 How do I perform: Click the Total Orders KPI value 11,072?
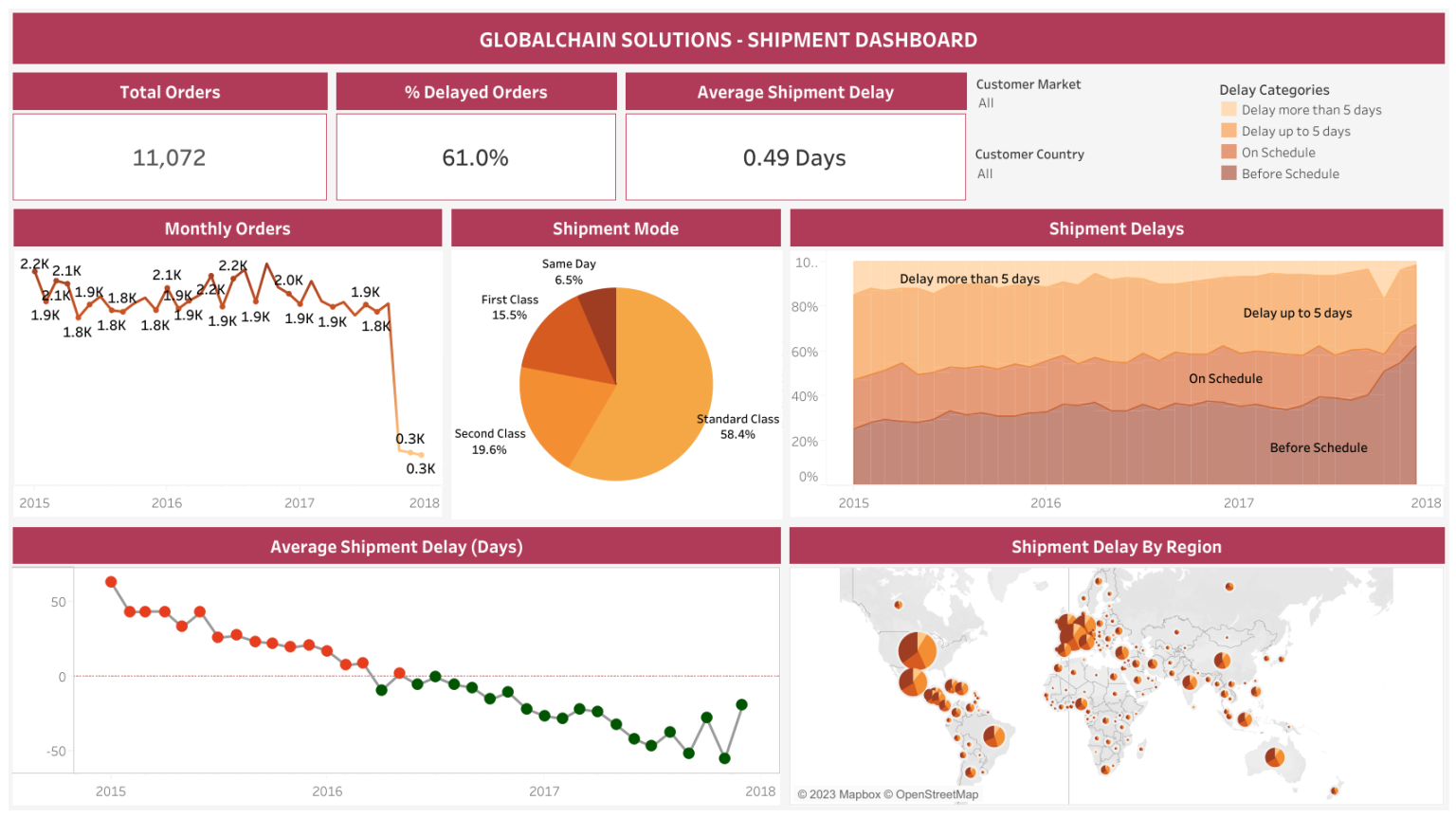169,157
